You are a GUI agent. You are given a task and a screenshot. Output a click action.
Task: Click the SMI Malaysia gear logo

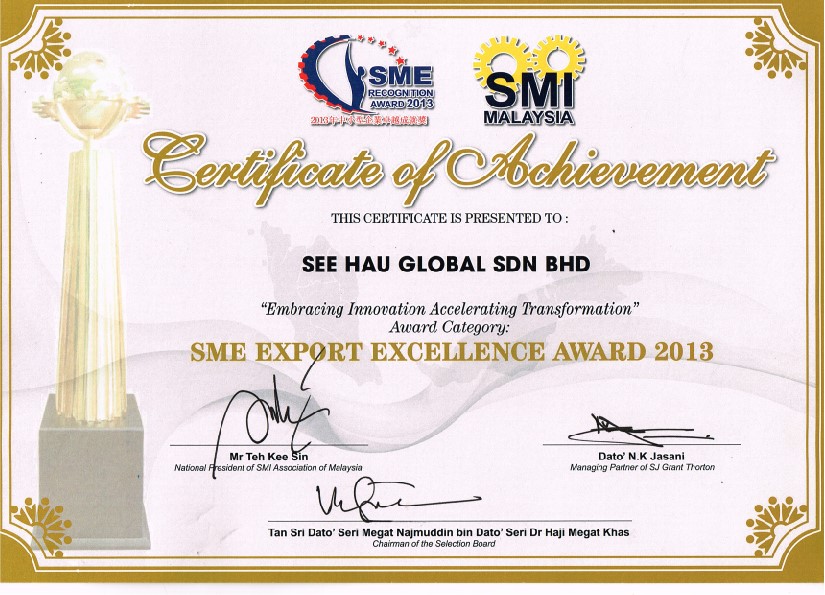click(529, 80)
